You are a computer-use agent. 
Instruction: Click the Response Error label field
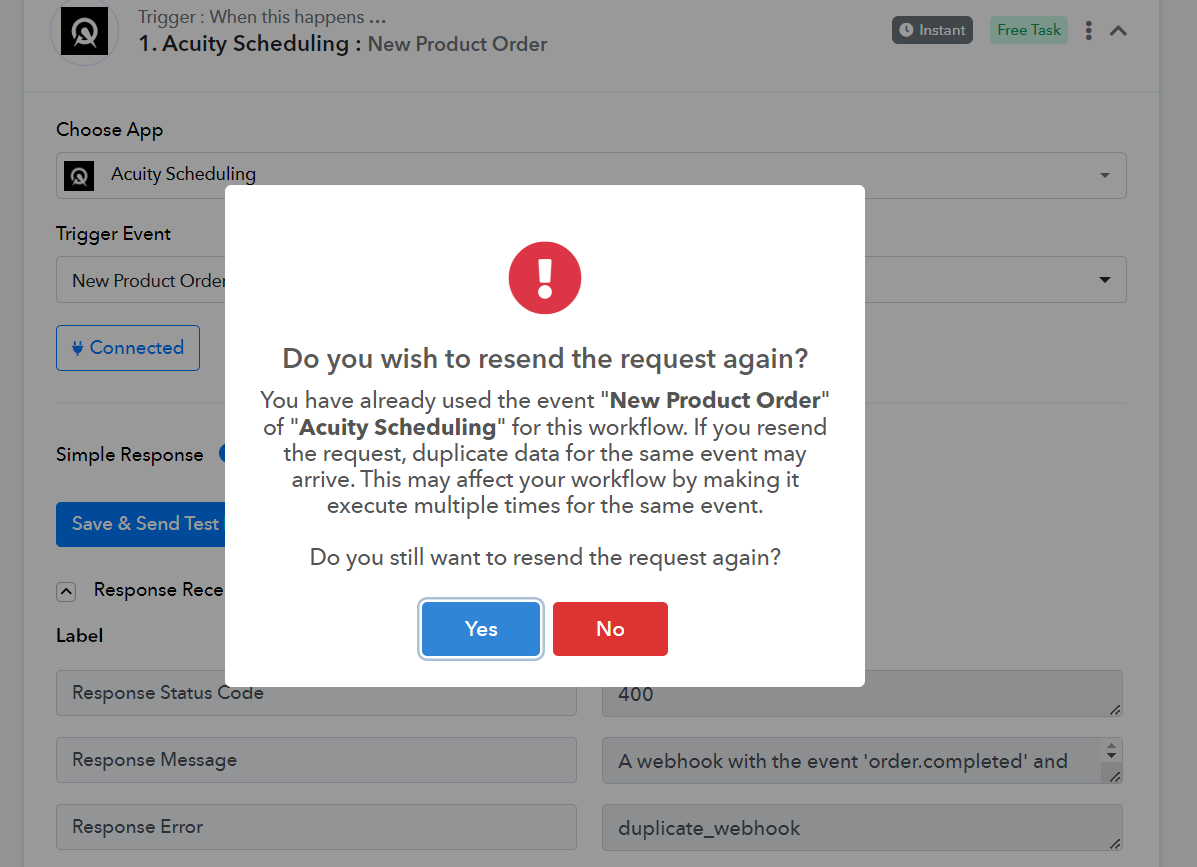point(316,827)
